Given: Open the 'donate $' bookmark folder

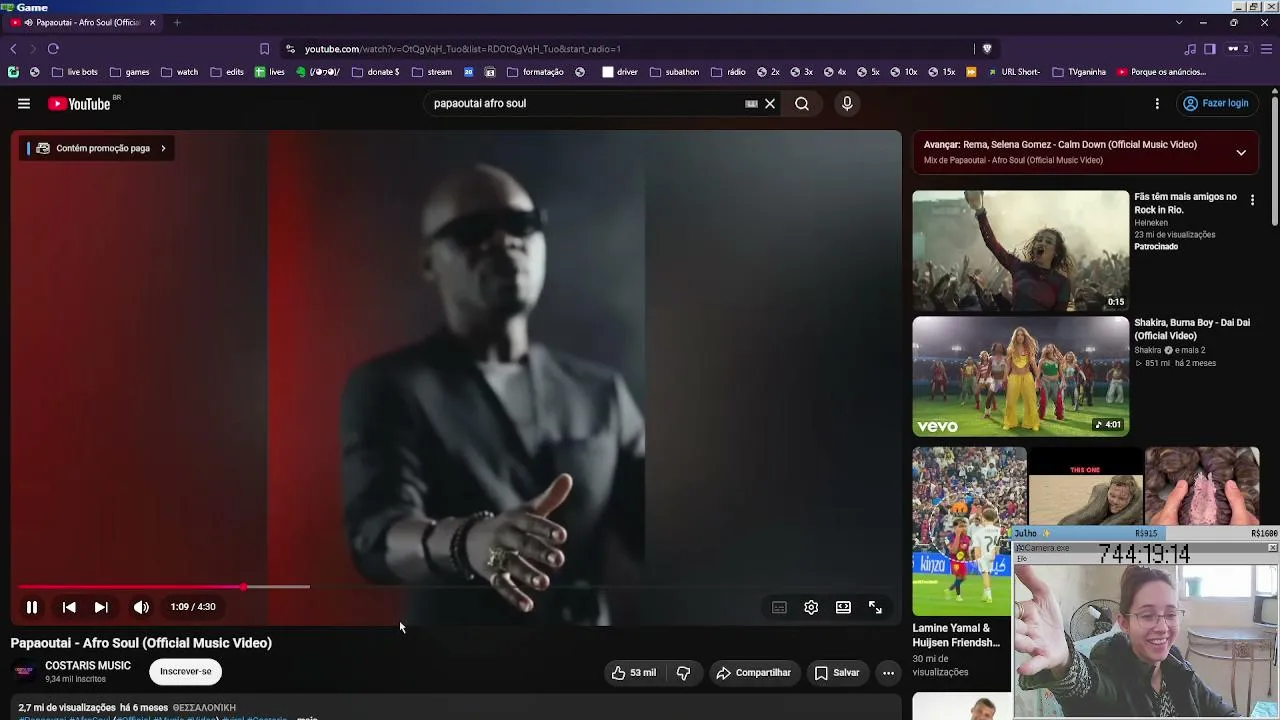Looking at the screenshot, I should (x=376, y=72).
